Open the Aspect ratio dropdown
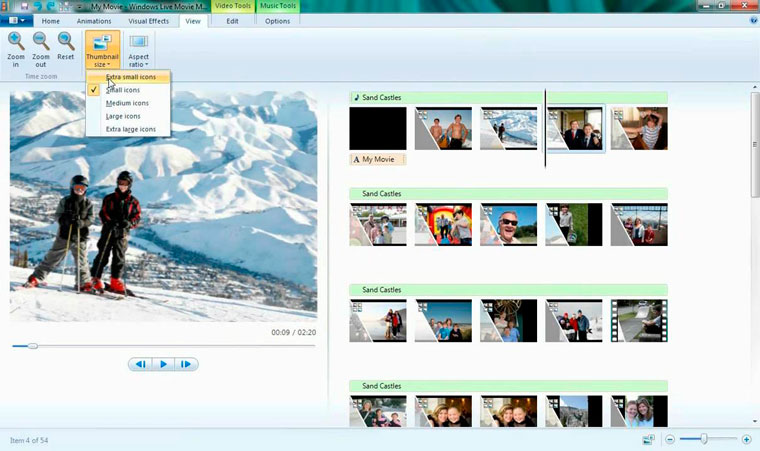 (x=138, y=50)
